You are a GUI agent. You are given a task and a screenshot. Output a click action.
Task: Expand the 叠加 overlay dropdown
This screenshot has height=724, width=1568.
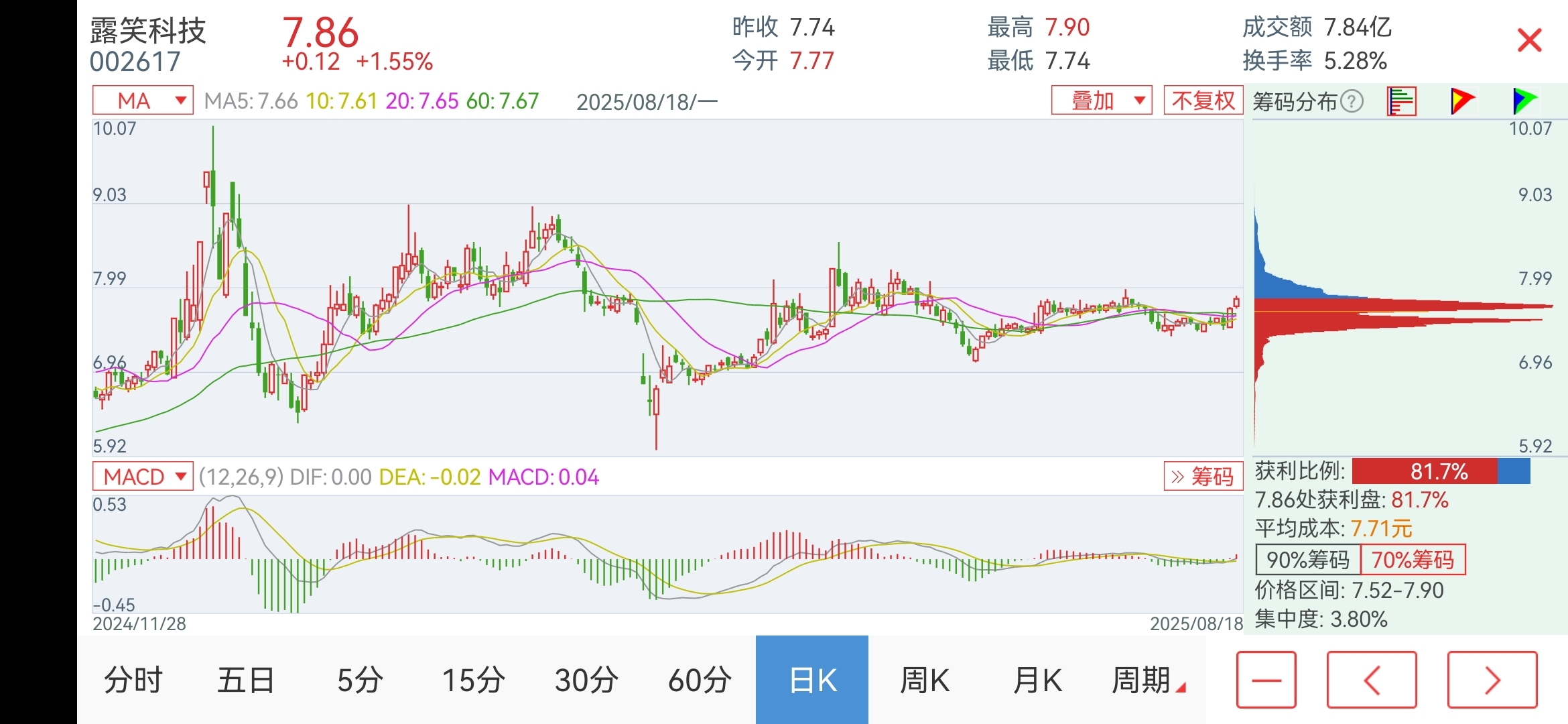click(1102, 101)
